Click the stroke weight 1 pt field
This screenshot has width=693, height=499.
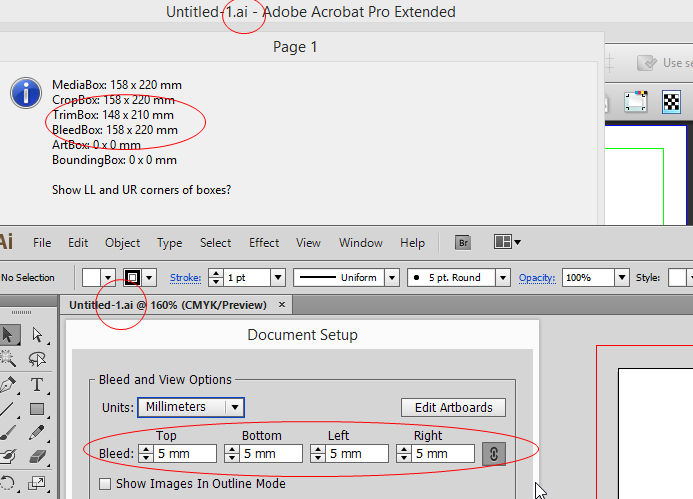point(248,278)
